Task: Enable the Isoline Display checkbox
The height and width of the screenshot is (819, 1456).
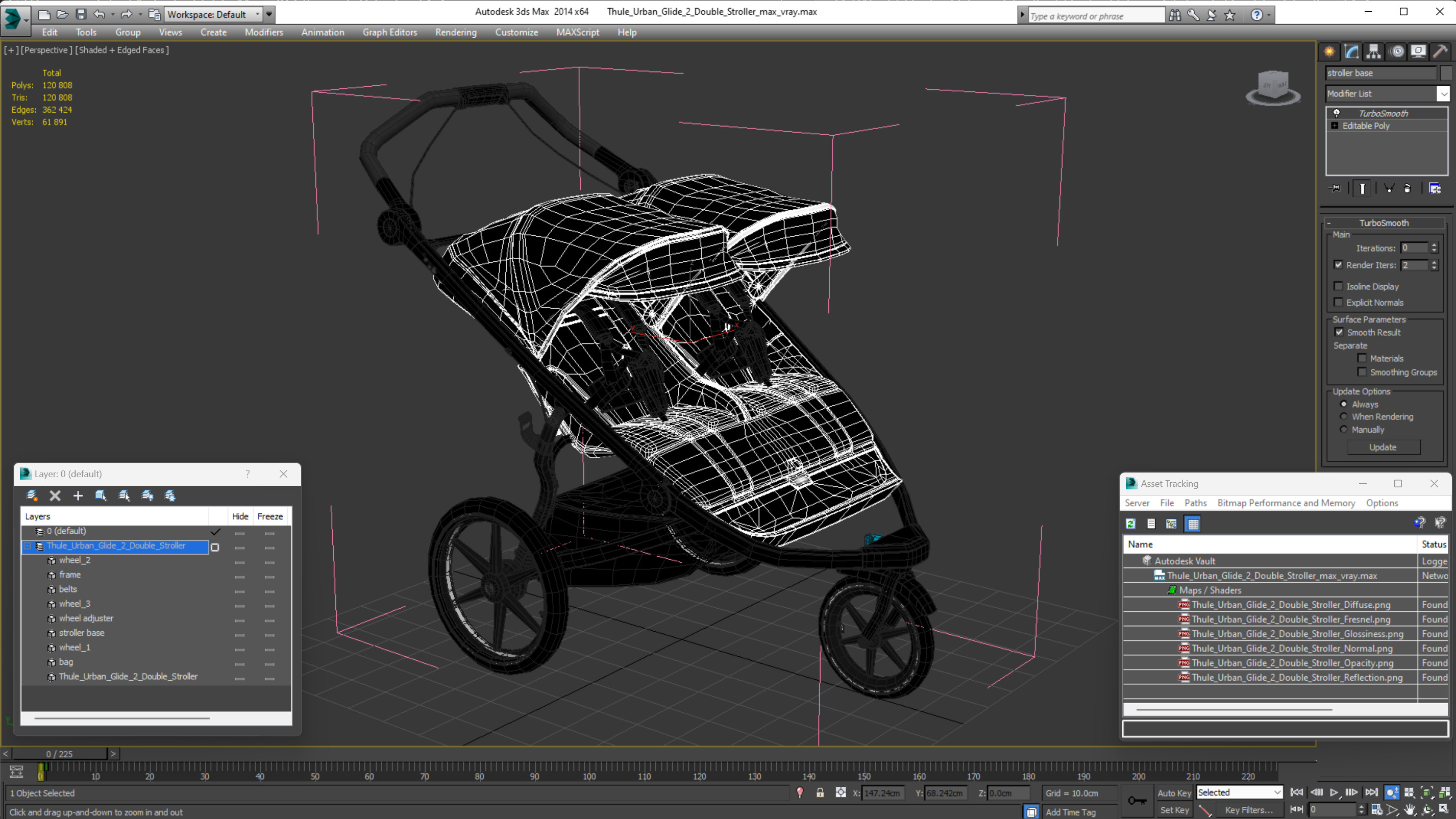Action: (x=1339, y=286)
